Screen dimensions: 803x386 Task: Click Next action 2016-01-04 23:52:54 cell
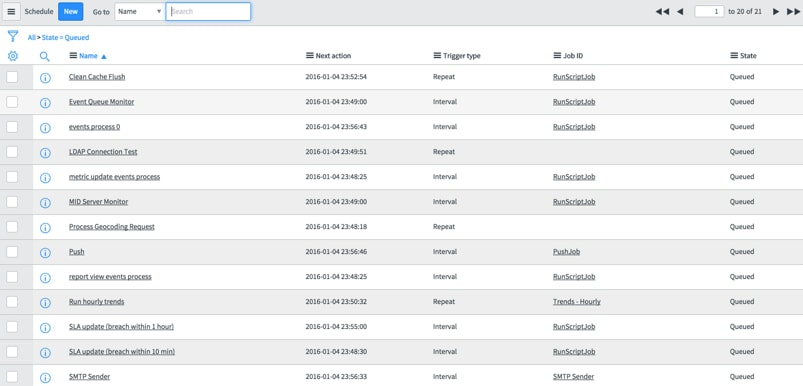click(x=336, y=77)
